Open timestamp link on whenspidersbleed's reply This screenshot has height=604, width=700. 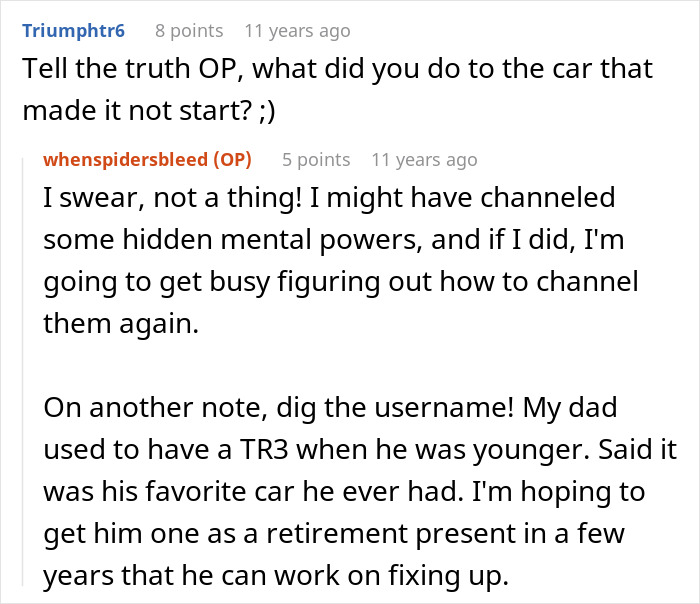tap(424, 160)
